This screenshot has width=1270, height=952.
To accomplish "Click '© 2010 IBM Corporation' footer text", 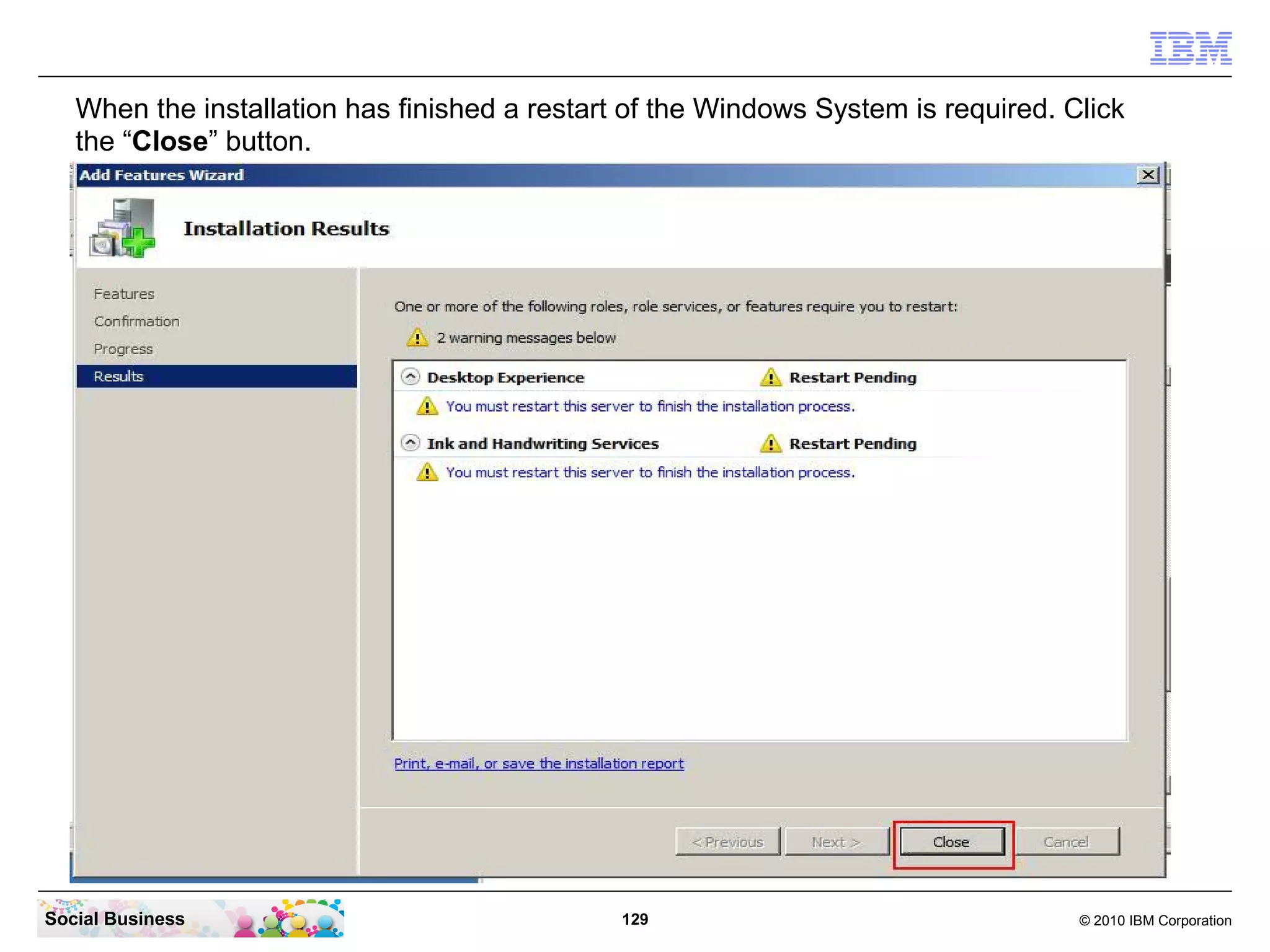I will click(1155, 920).
